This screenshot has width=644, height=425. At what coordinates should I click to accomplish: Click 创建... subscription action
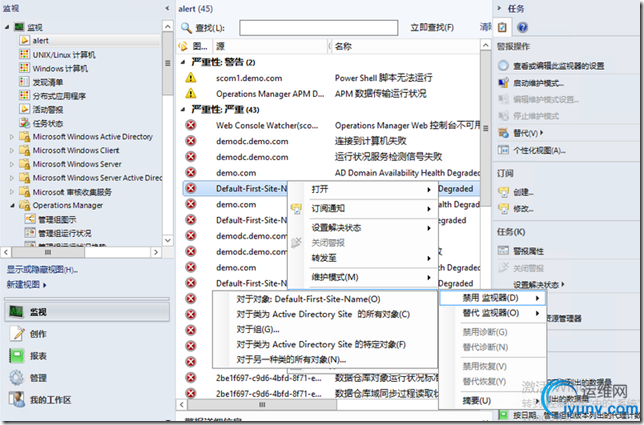(523, 192)
